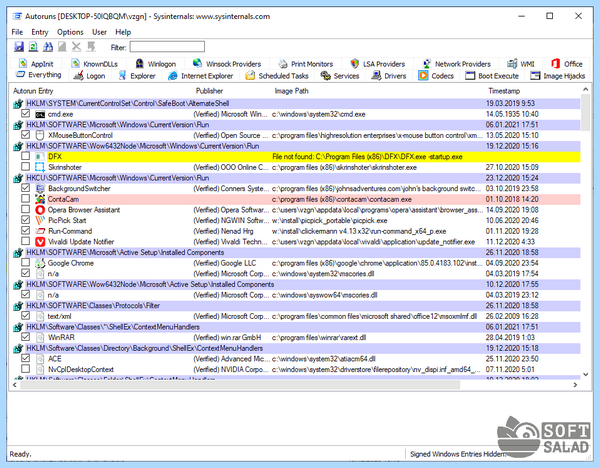The image size is (600, 468).
Task: Click registry icon beside Protocols\Filter key
Action: coord(18,306)
